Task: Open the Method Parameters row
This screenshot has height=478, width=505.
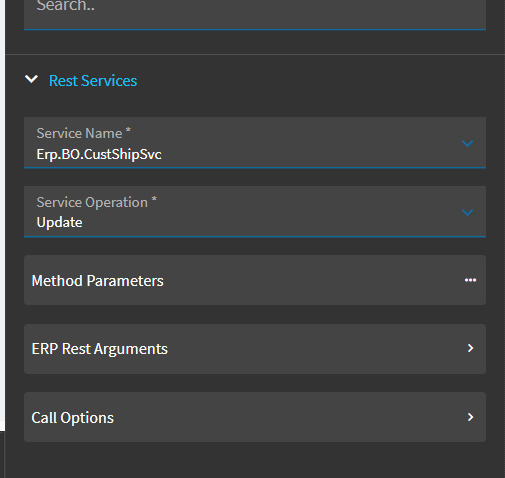Action: pos(255,280)
